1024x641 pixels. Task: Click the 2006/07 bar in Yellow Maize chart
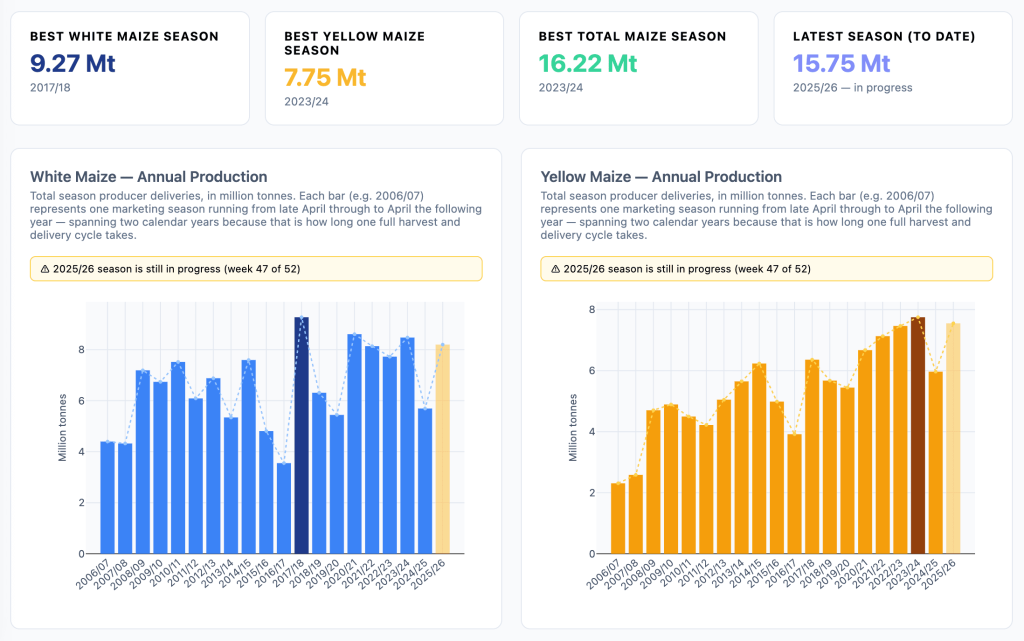click(x=618, y=518)
